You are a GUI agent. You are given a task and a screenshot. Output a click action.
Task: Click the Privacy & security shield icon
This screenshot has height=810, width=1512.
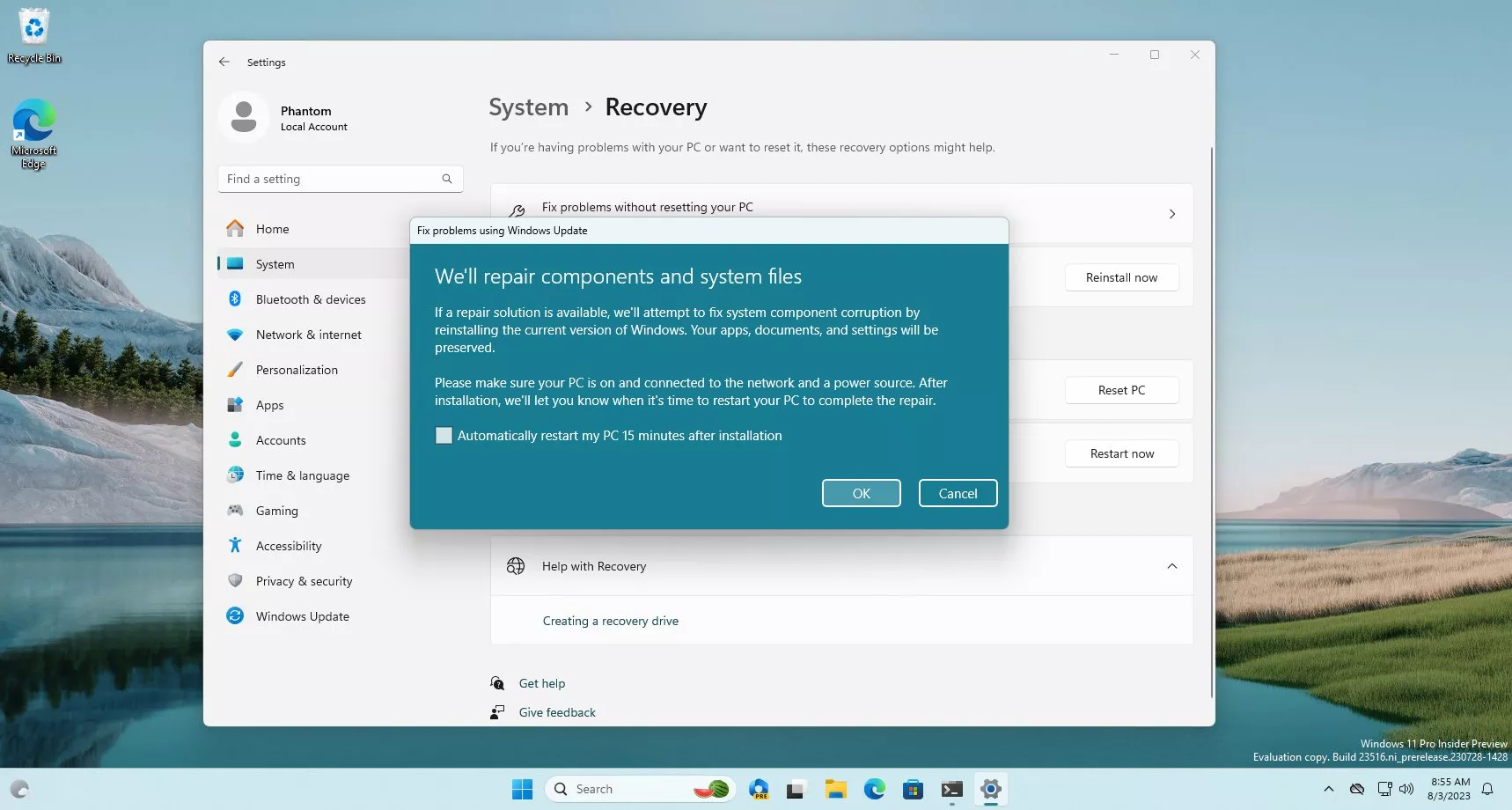point(235,581)
